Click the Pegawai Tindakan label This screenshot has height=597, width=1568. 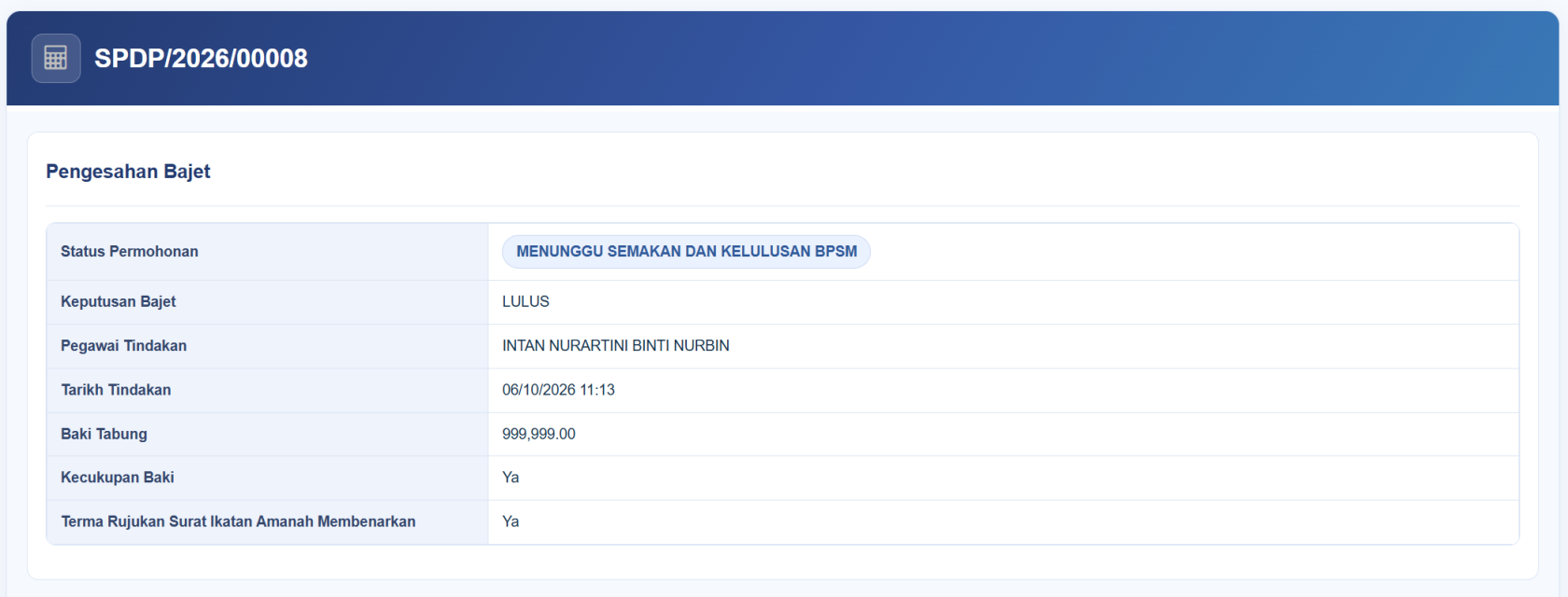pos(124,346)
